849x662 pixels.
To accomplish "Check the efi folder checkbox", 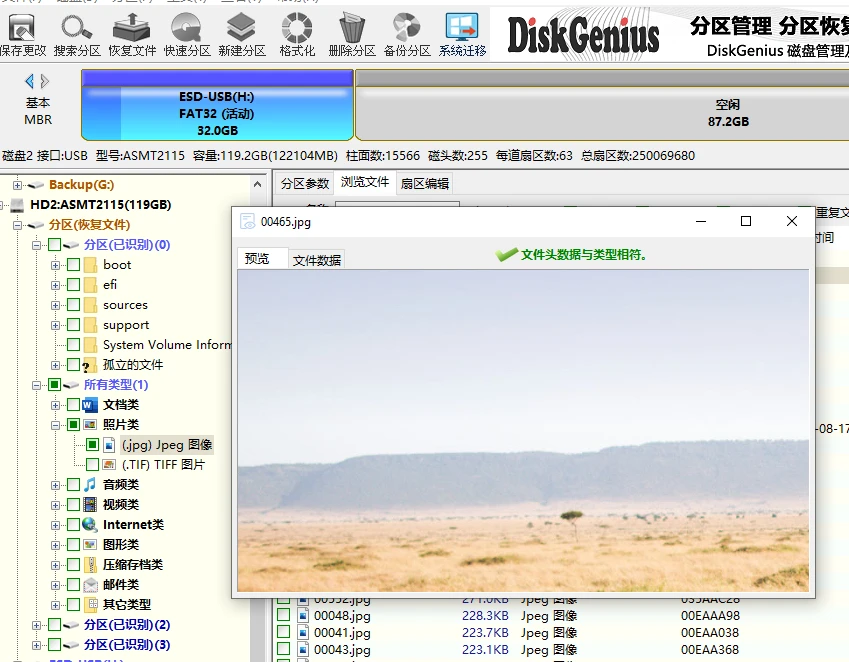I will 73,285.
